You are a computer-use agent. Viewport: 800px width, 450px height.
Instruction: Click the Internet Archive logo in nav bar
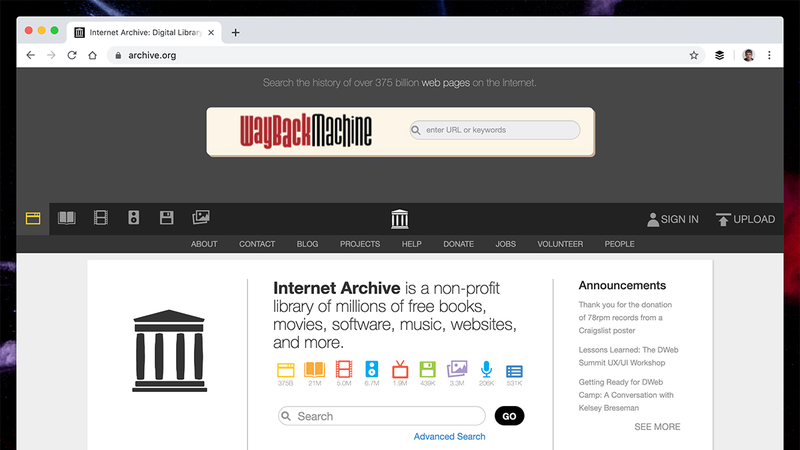[x=399, y=219]
